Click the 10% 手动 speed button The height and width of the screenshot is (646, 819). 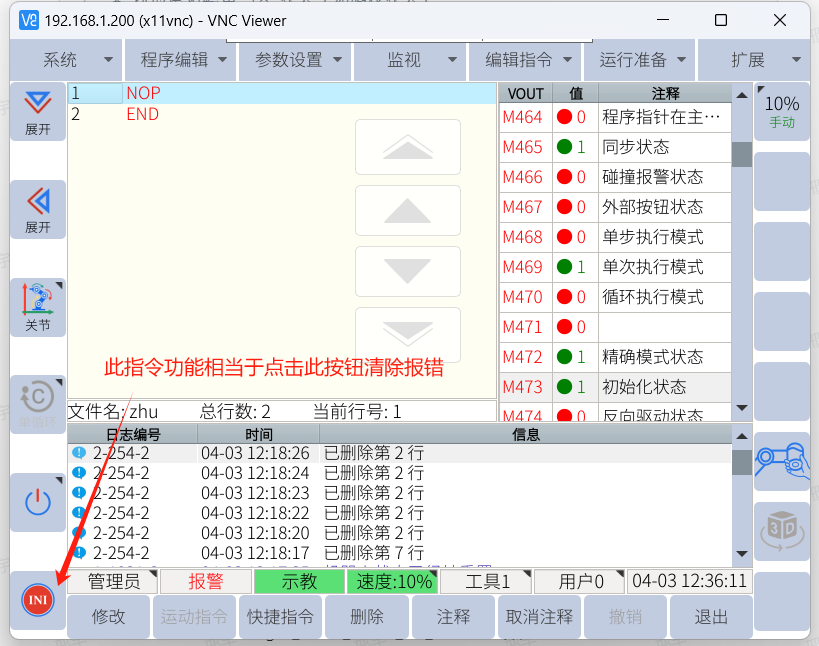pos(781,111)
